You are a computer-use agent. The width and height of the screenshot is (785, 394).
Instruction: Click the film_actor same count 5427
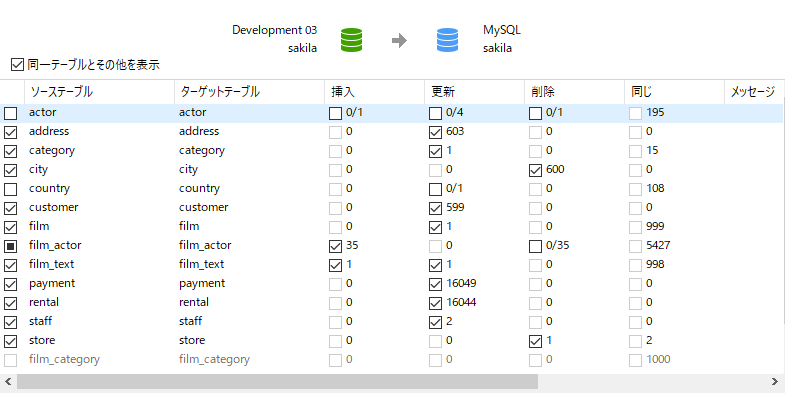click(658, 245)
